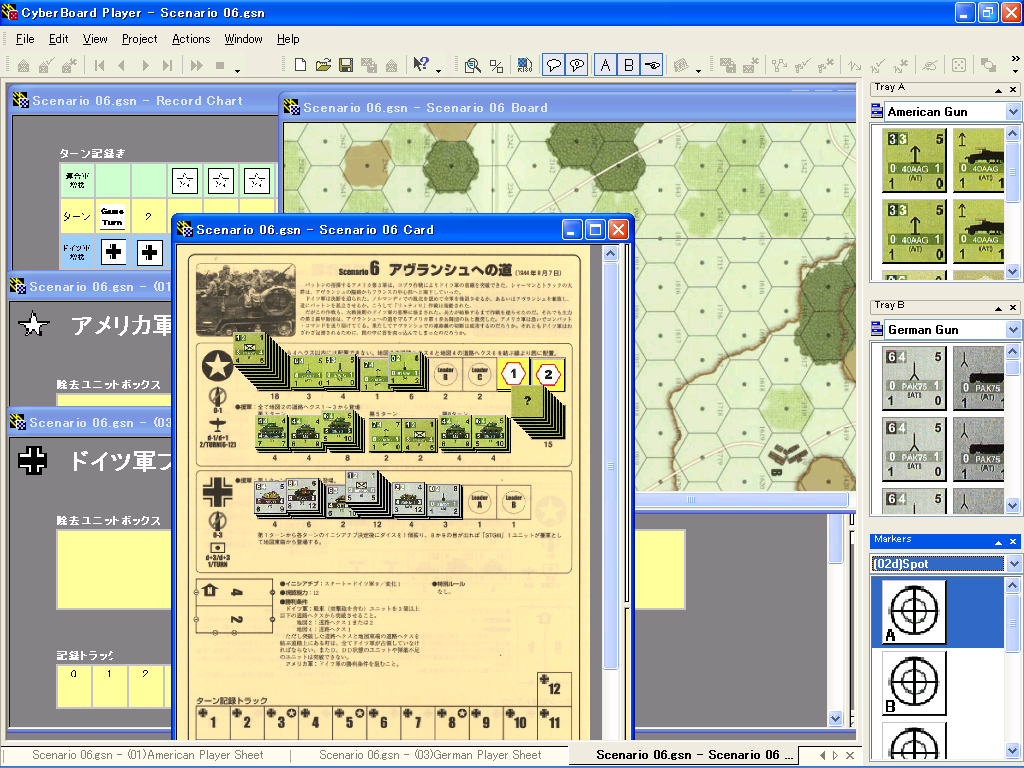Viewport: 1024px width, 768px height.
Task: Toggle the bubble with question mark icon
Action: (577, 65)
